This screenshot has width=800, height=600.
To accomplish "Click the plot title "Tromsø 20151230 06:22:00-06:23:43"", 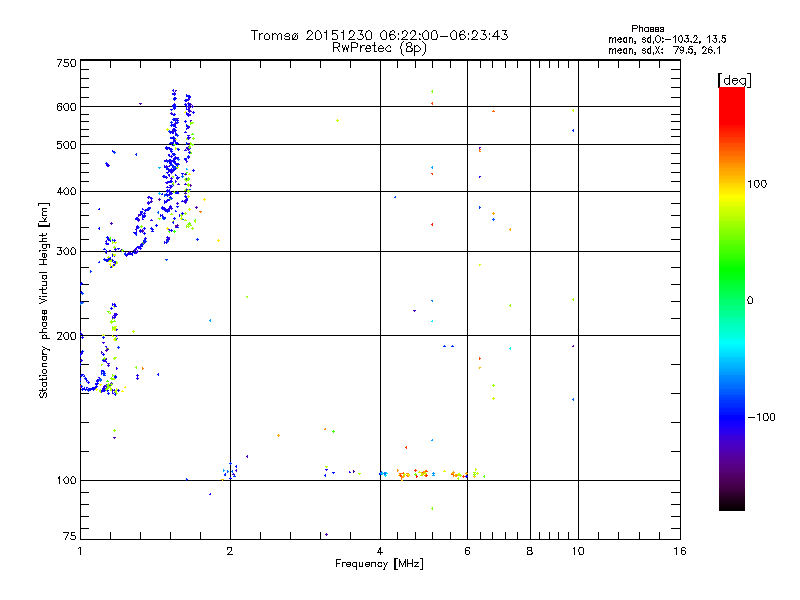I will (380, 35).
